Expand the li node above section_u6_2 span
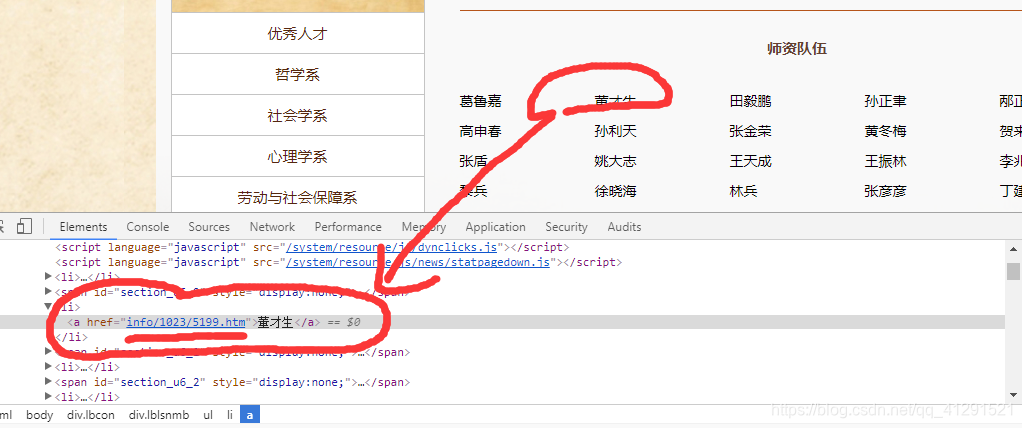The width and height of the screenshot is (1022, 428). pos(48,367)
